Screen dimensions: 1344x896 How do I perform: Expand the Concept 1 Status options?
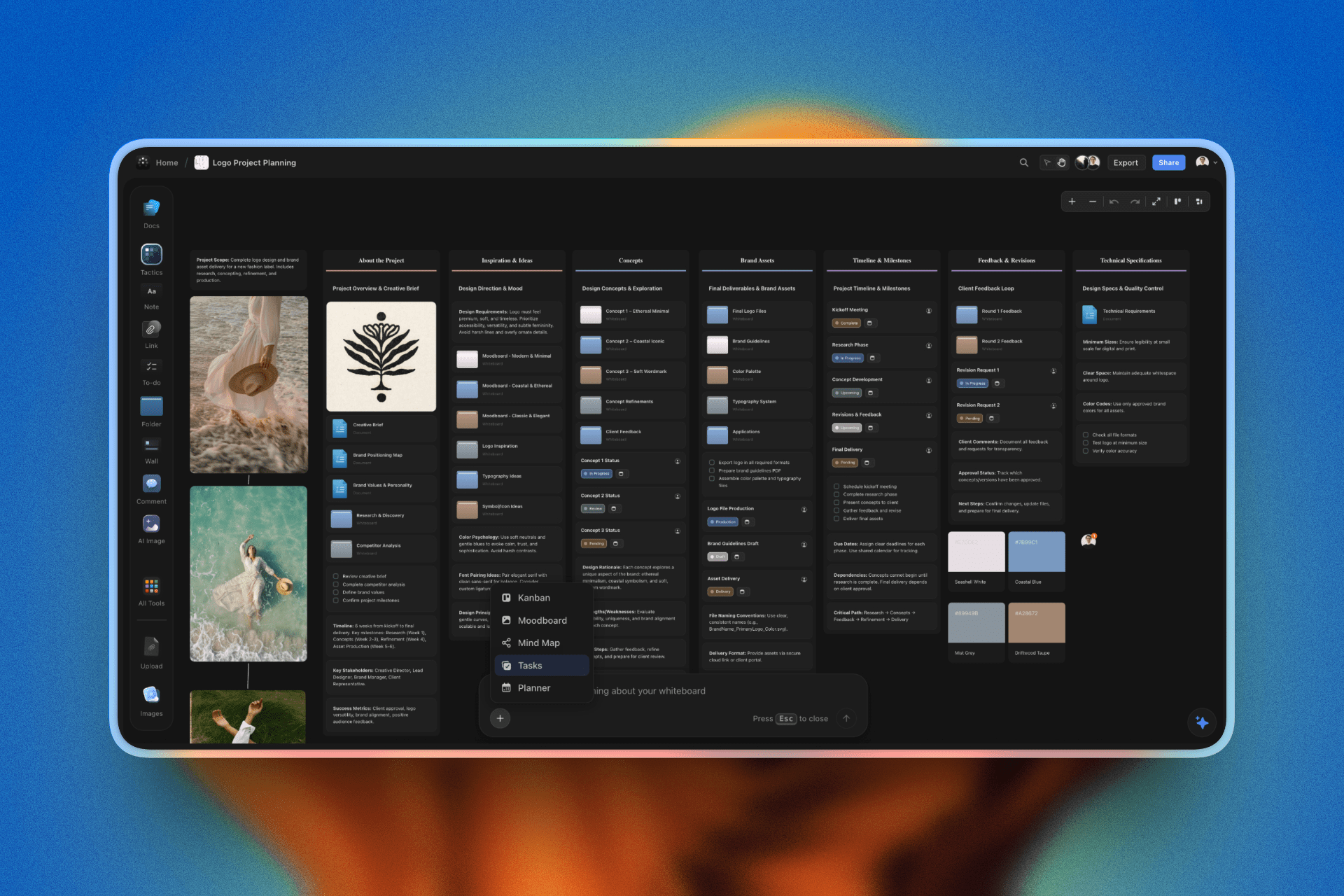tap(677, 461)
